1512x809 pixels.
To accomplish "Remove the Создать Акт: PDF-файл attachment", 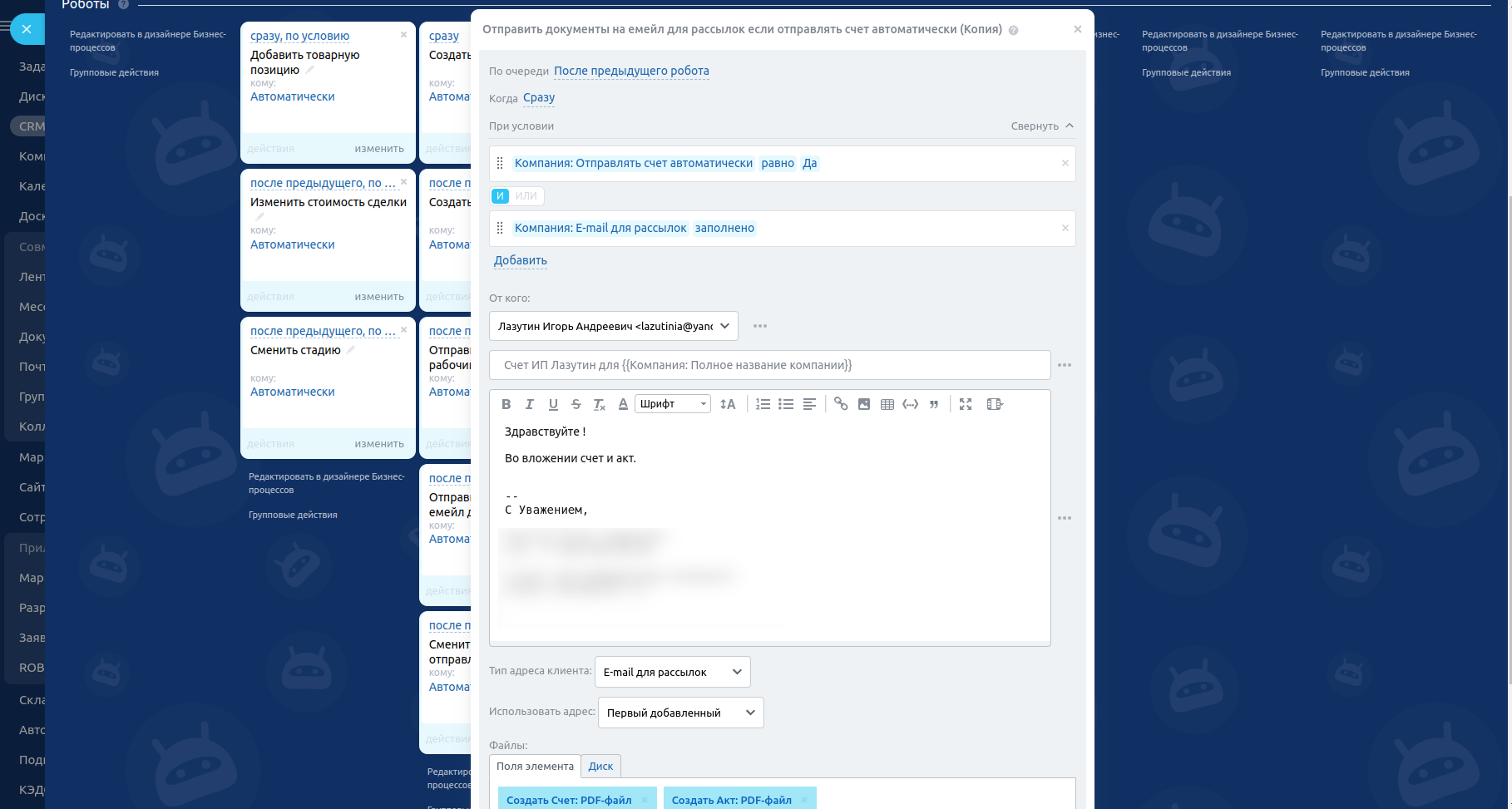I will (804, 801).
